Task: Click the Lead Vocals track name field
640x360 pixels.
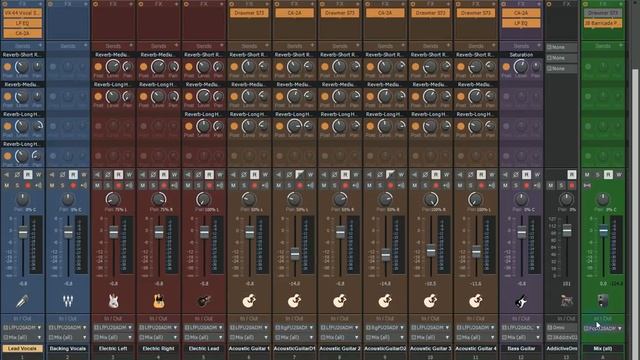Action: (x=22, y=349)
